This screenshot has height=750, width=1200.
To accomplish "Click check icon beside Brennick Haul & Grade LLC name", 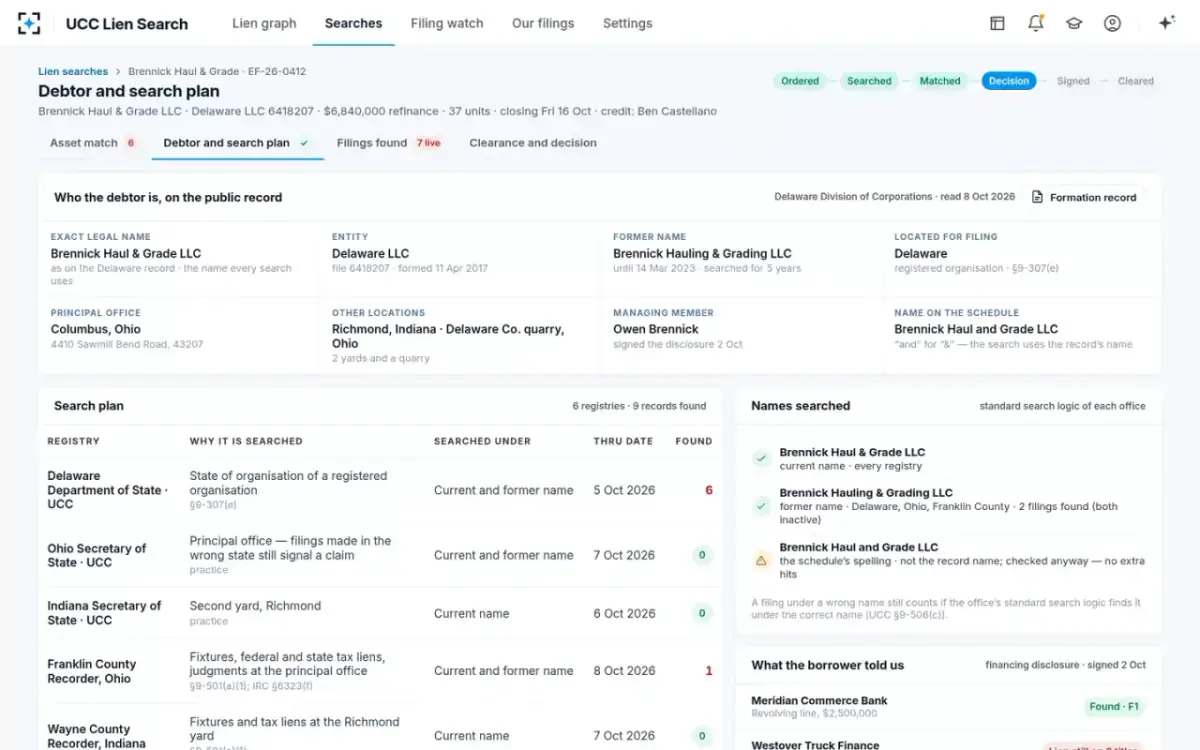I will click(x=762, y=459).
